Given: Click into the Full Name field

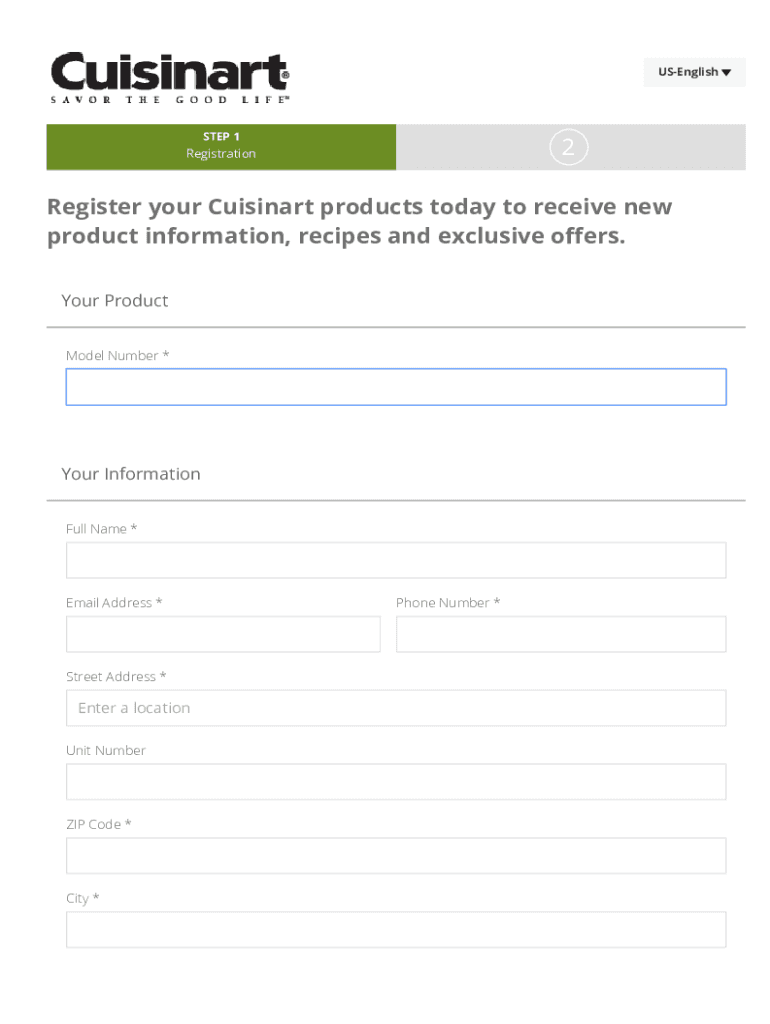Looking at the screenshot, I should coord(395,560).
